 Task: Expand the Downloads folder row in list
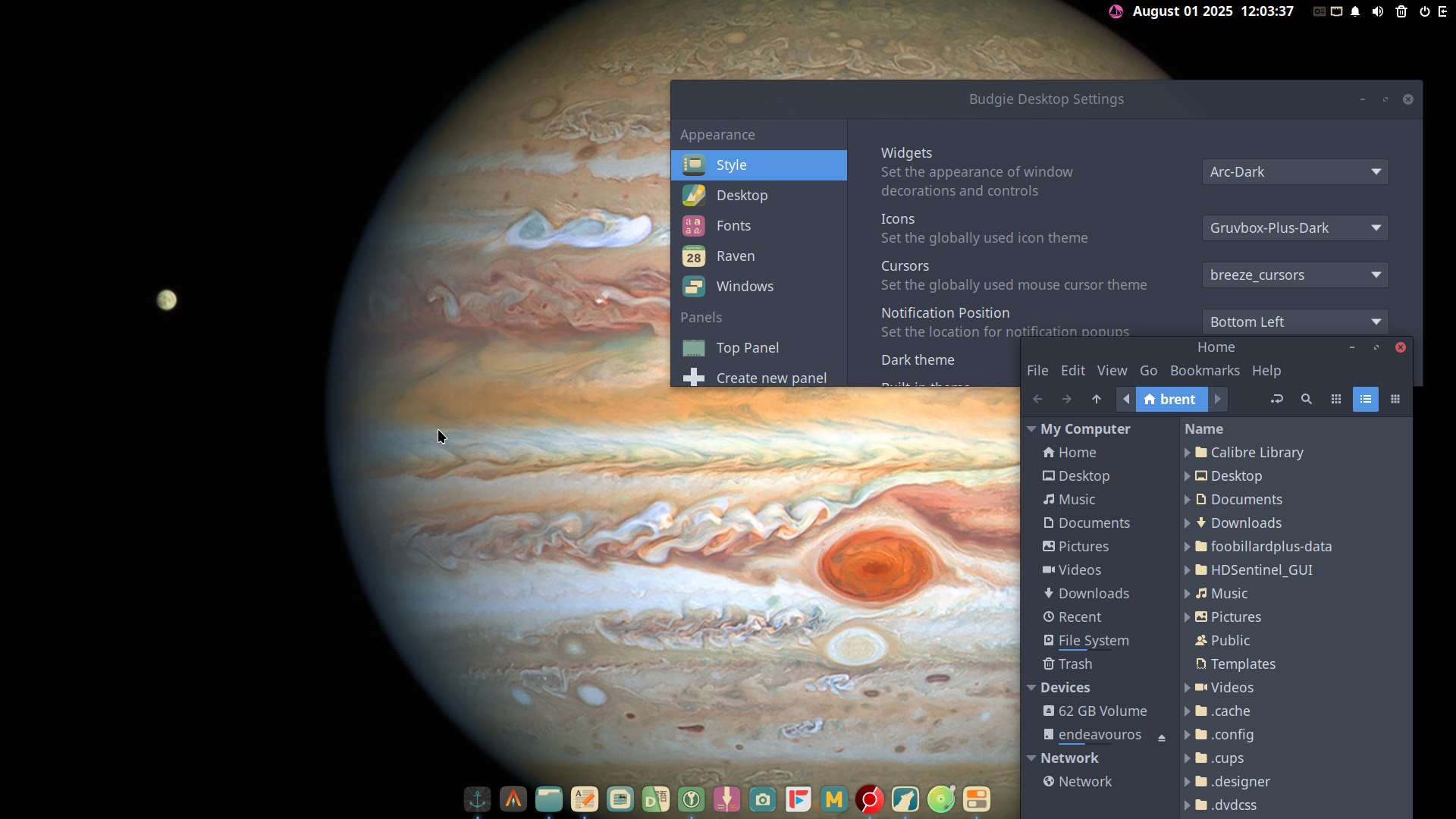[1188, 523]
